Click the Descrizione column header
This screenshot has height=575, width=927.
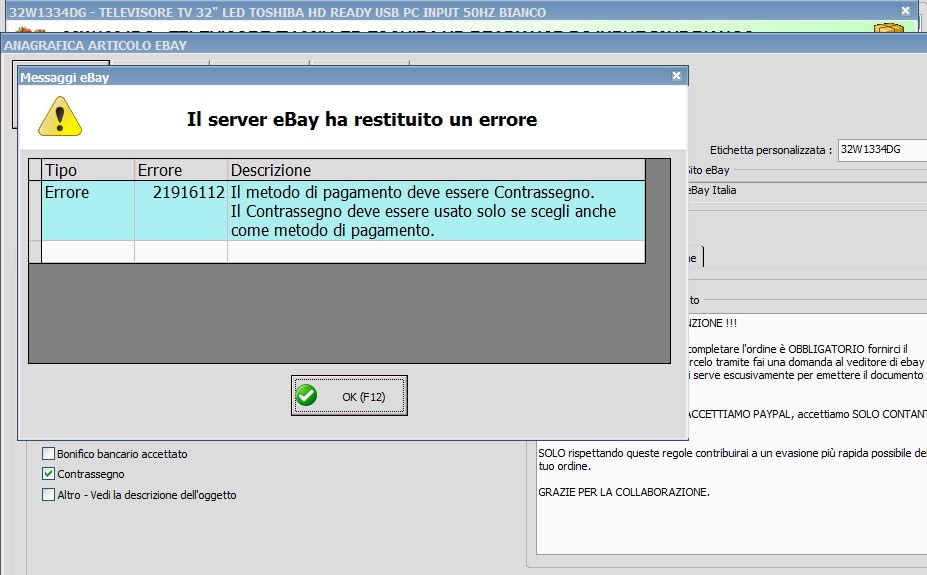pos(436,170)
